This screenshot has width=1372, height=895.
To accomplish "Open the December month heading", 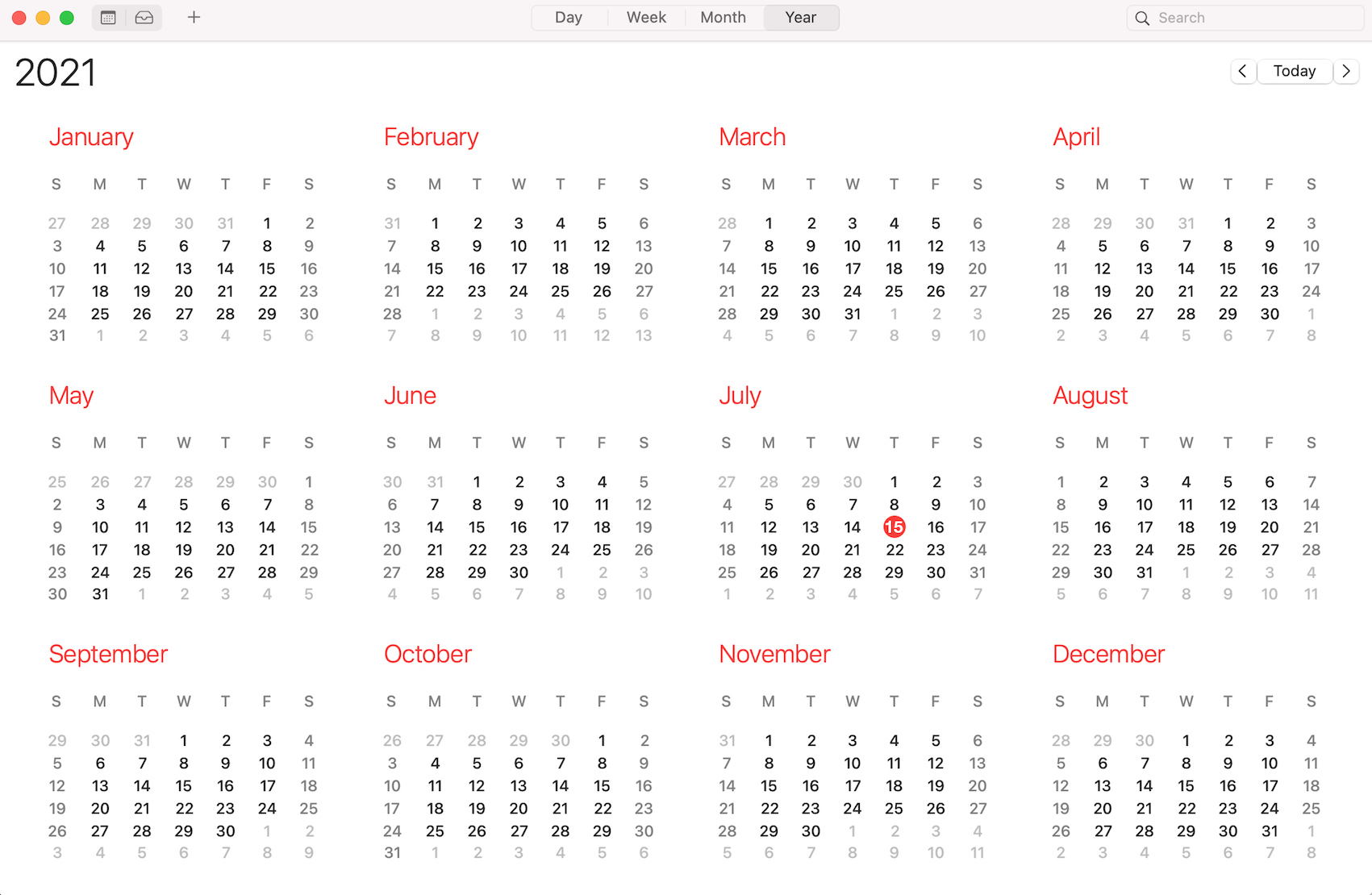I will (x=1108, y=654).
